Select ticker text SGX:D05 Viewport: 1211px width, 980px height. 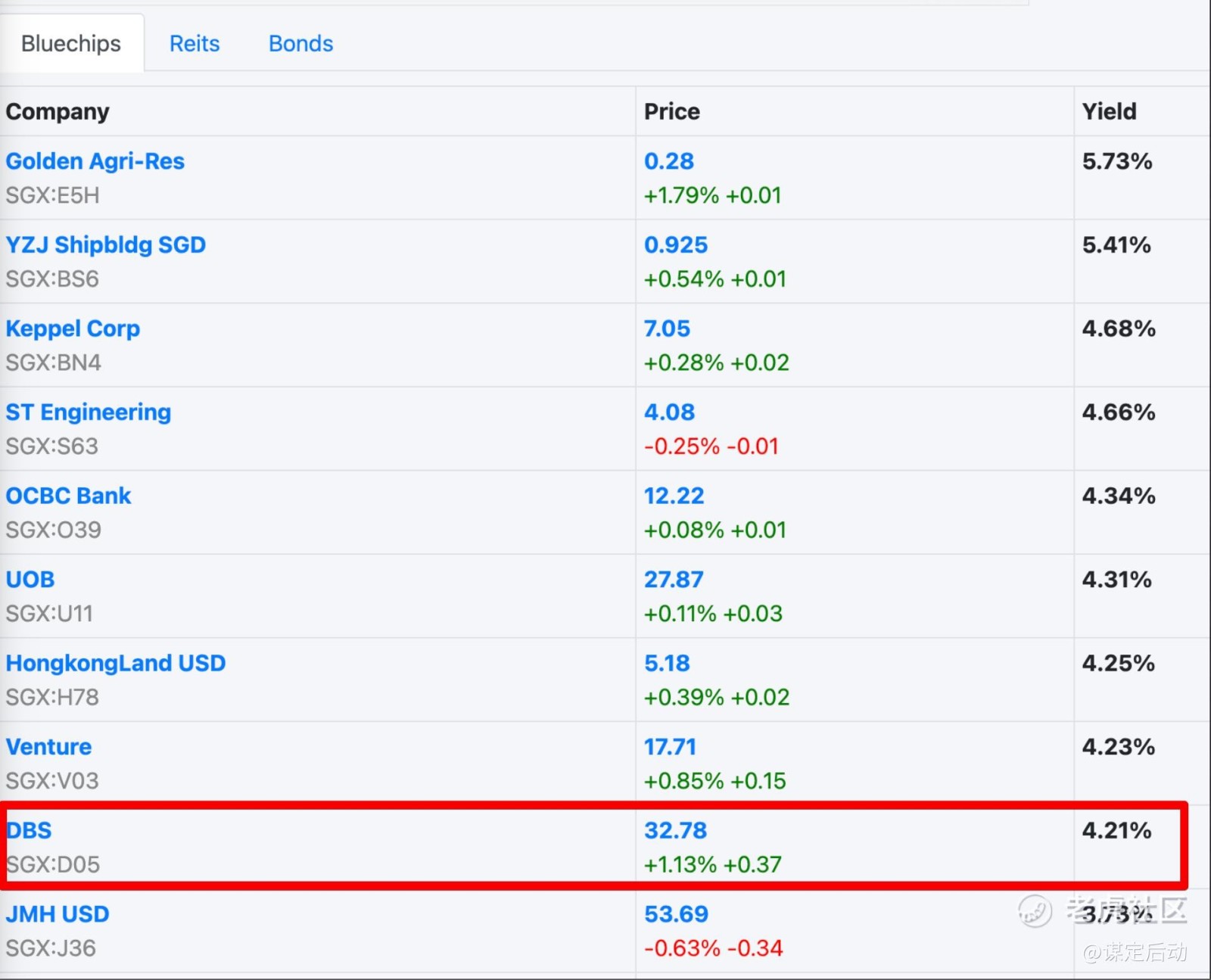[x=53, y=864]
